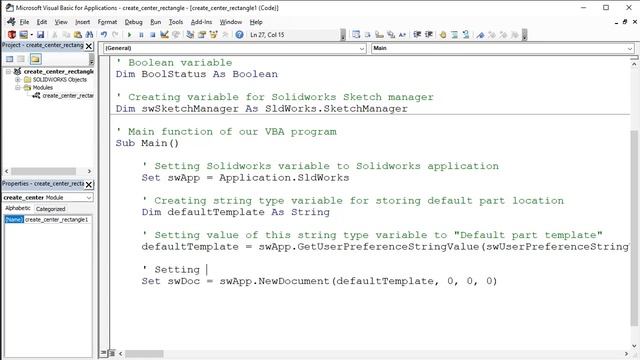The width and height of the screenshot is (640, 360).
Task: Save the macro with the floppy icon
Action: click(x=40, y=35)
